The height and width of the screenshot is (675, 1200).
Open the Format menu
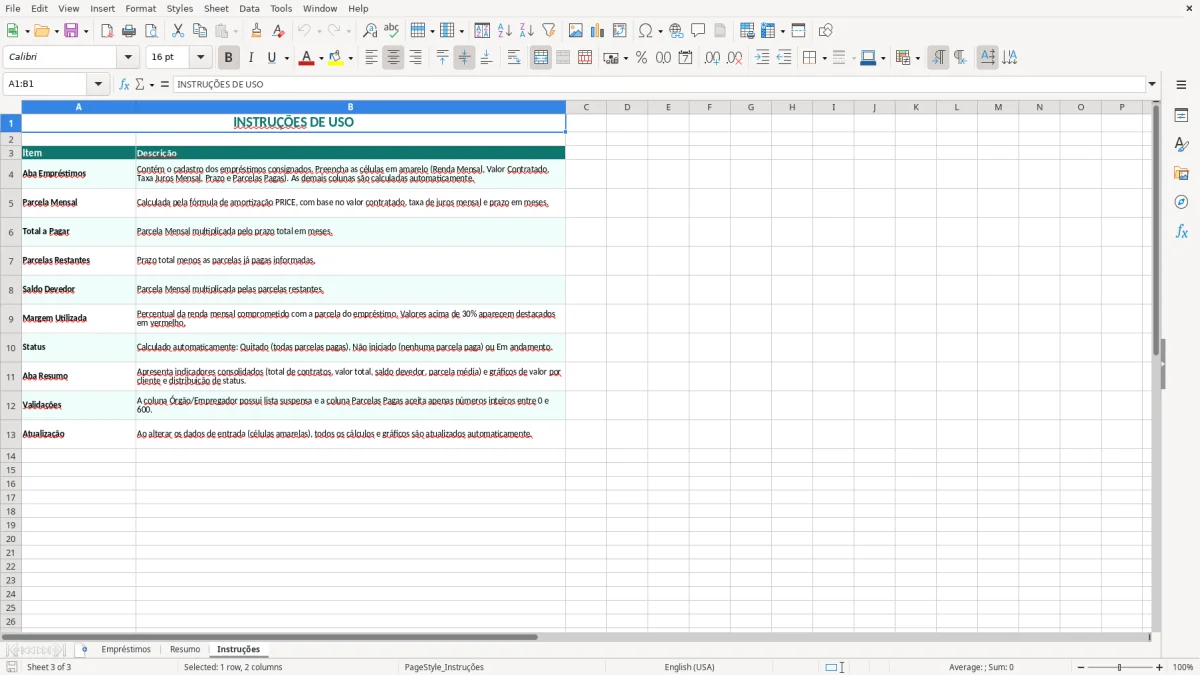click(140, 8)
